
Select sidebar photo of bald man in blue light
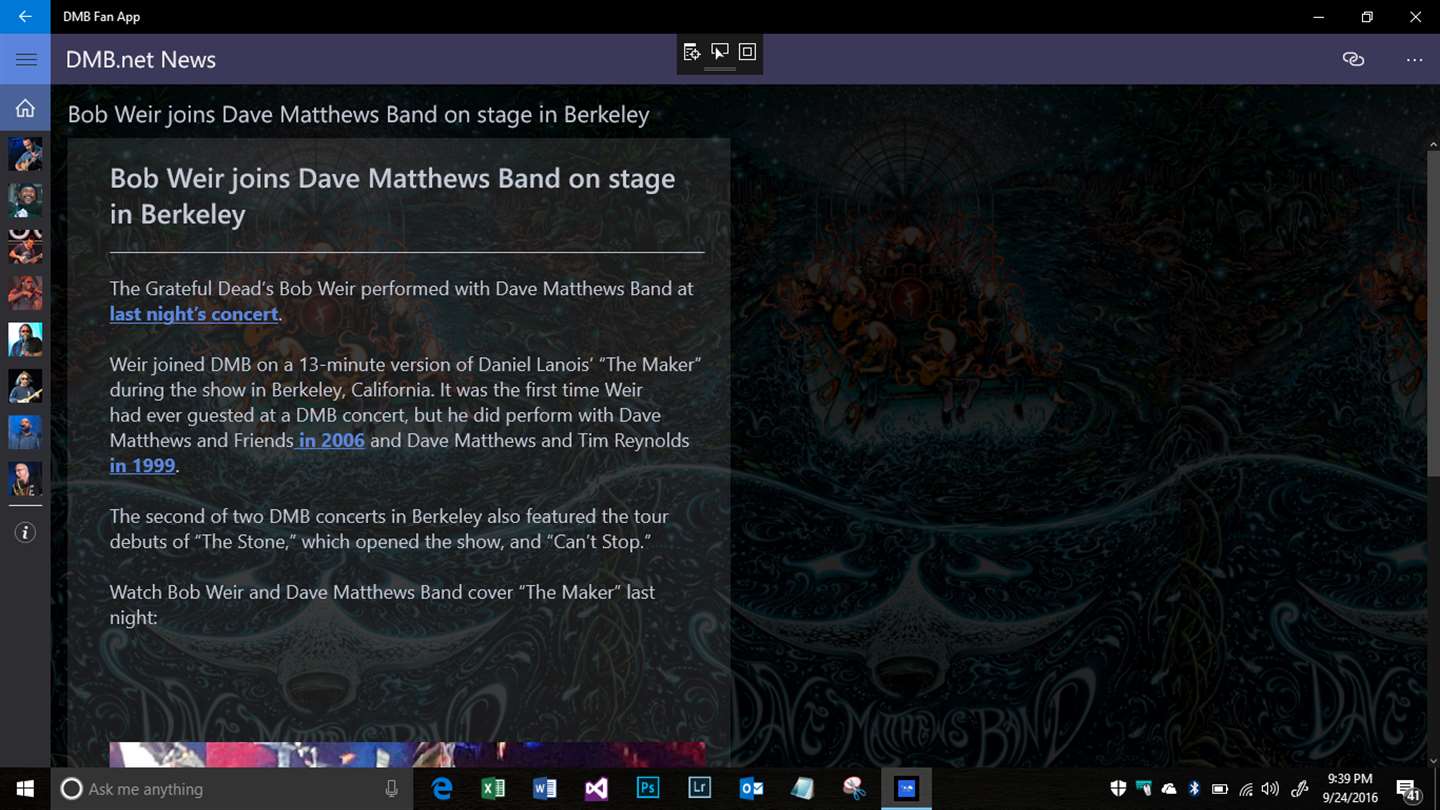25,432
